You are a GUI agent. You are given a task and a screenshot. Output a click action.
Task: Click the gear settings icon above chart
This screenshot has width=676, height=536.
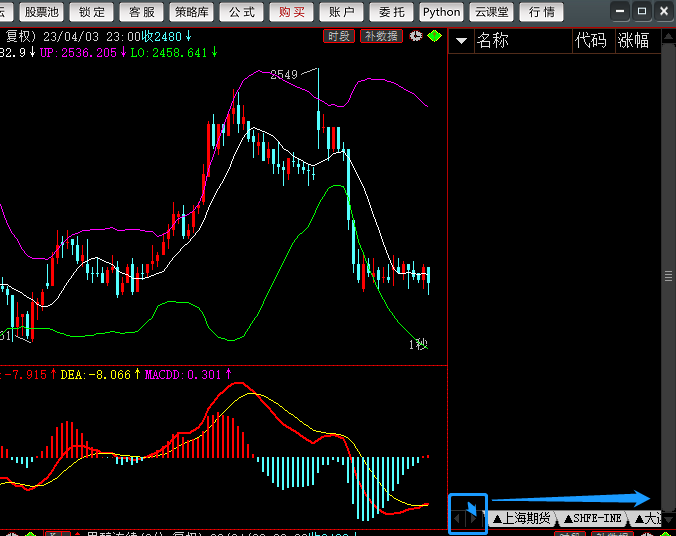coord(415,36)
